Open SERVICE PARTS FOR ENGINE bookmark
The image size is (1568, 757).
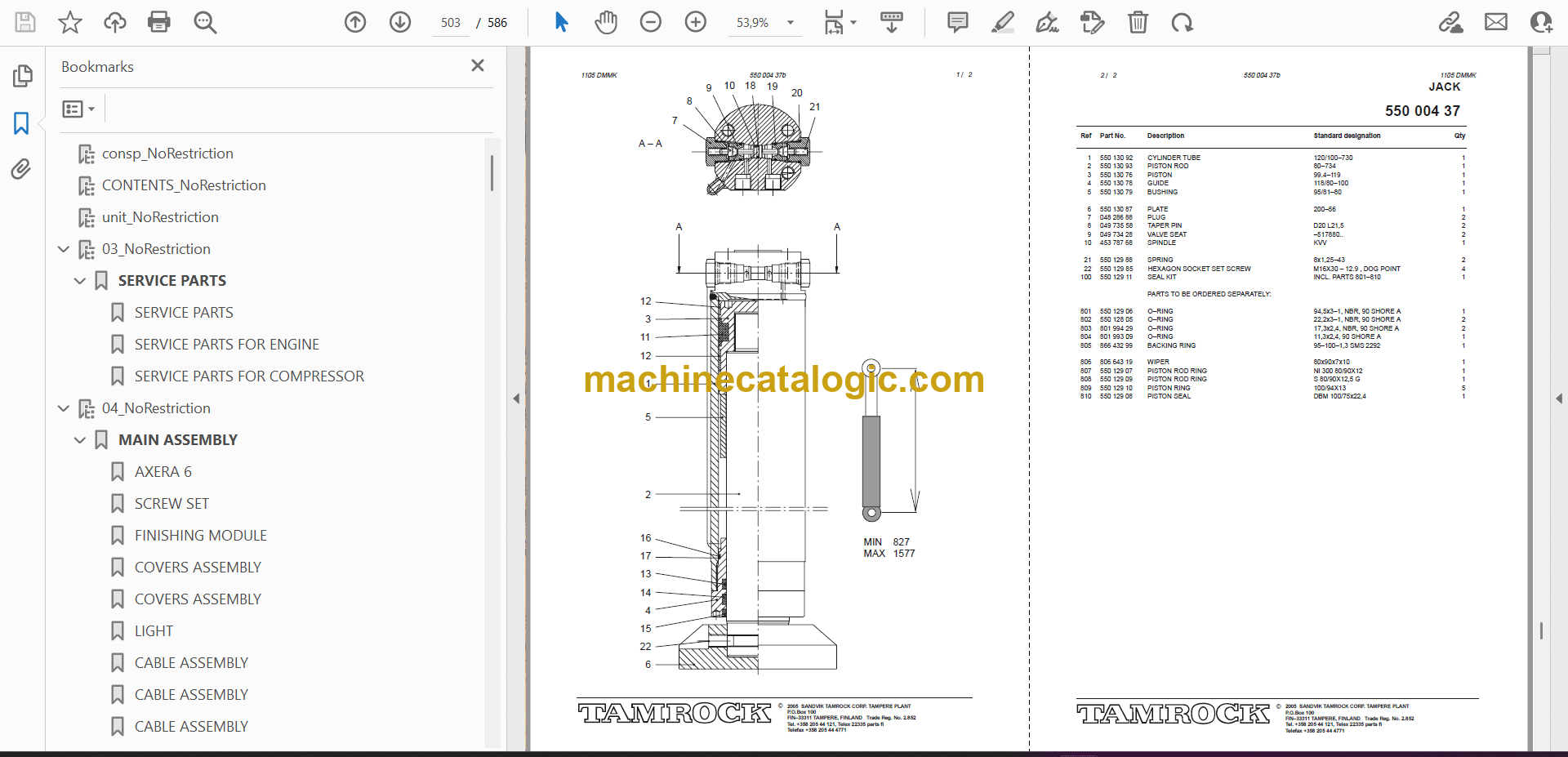pos(226,345)
